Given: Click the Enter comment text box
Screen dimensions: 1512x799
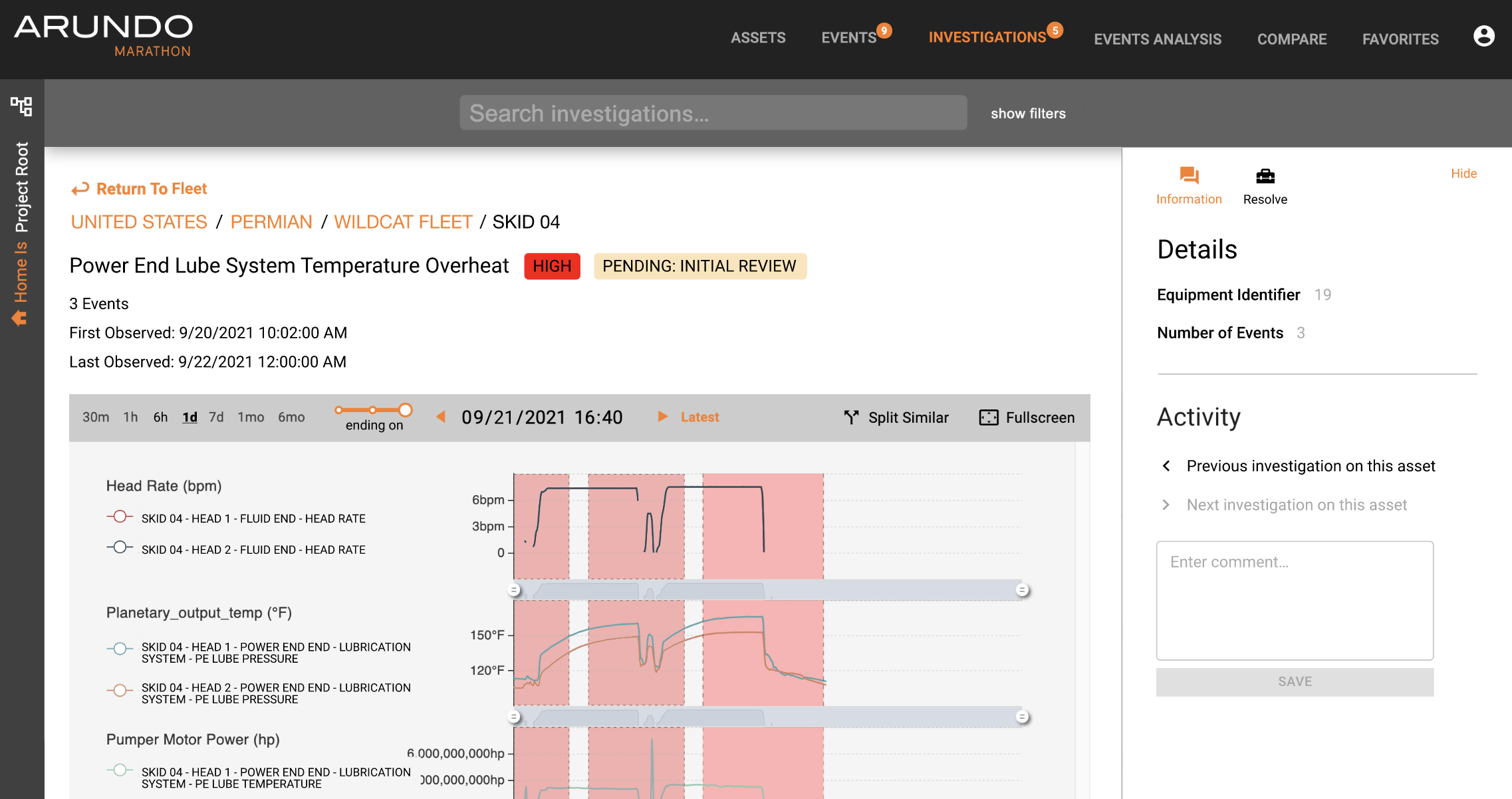Looking at the screenshot, I should pos(1294,600).
